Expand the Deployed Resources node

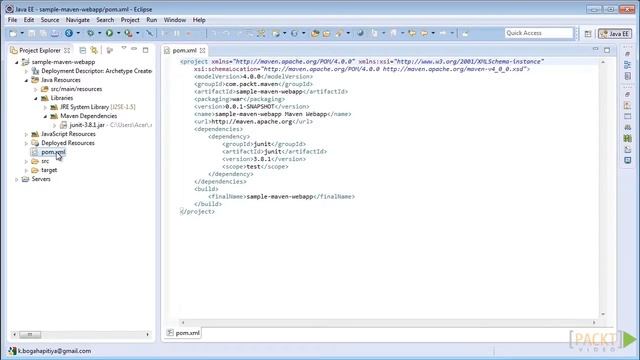(27, 143)
